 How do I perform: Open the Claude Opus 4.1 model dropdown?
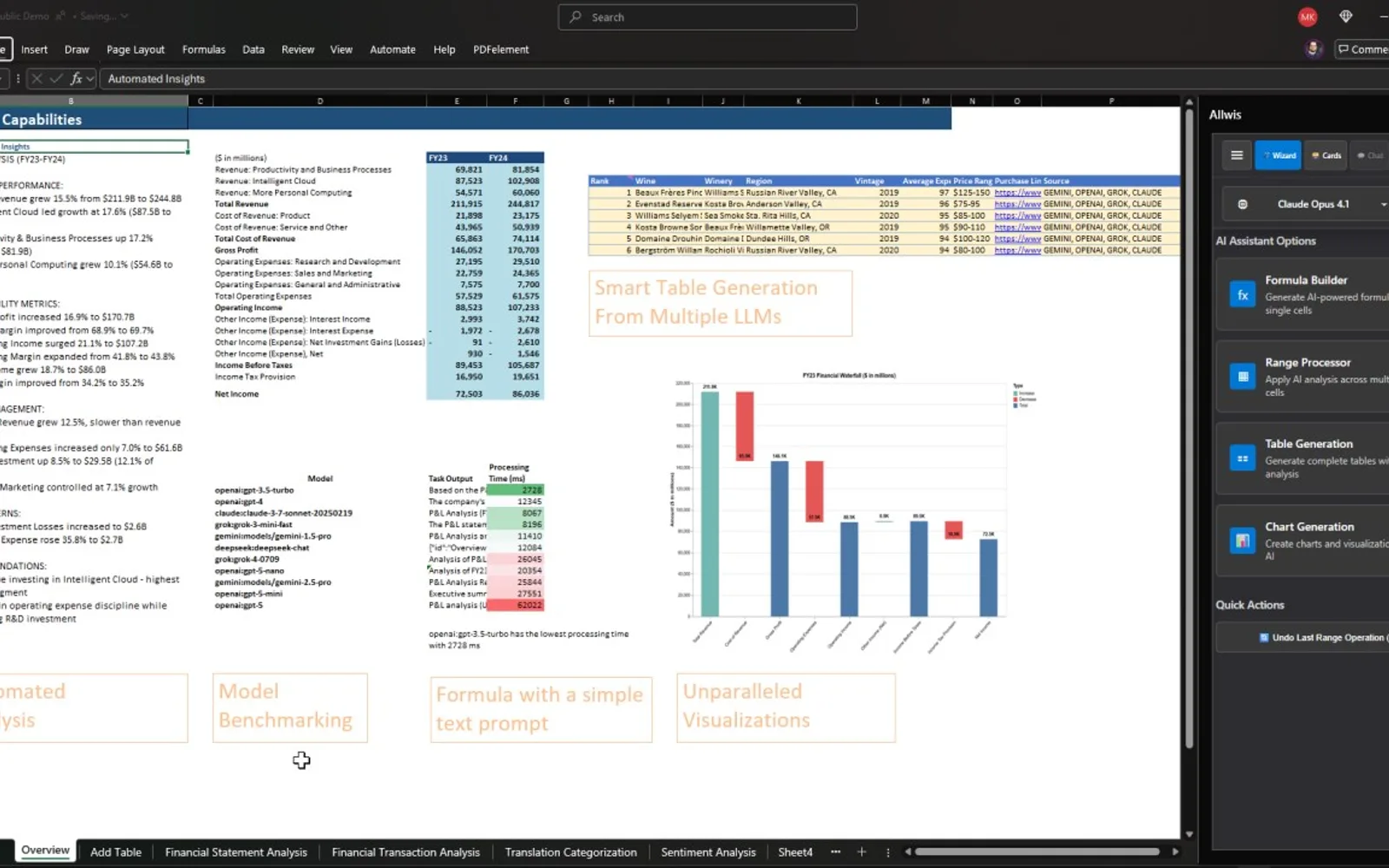(1308, 204)
